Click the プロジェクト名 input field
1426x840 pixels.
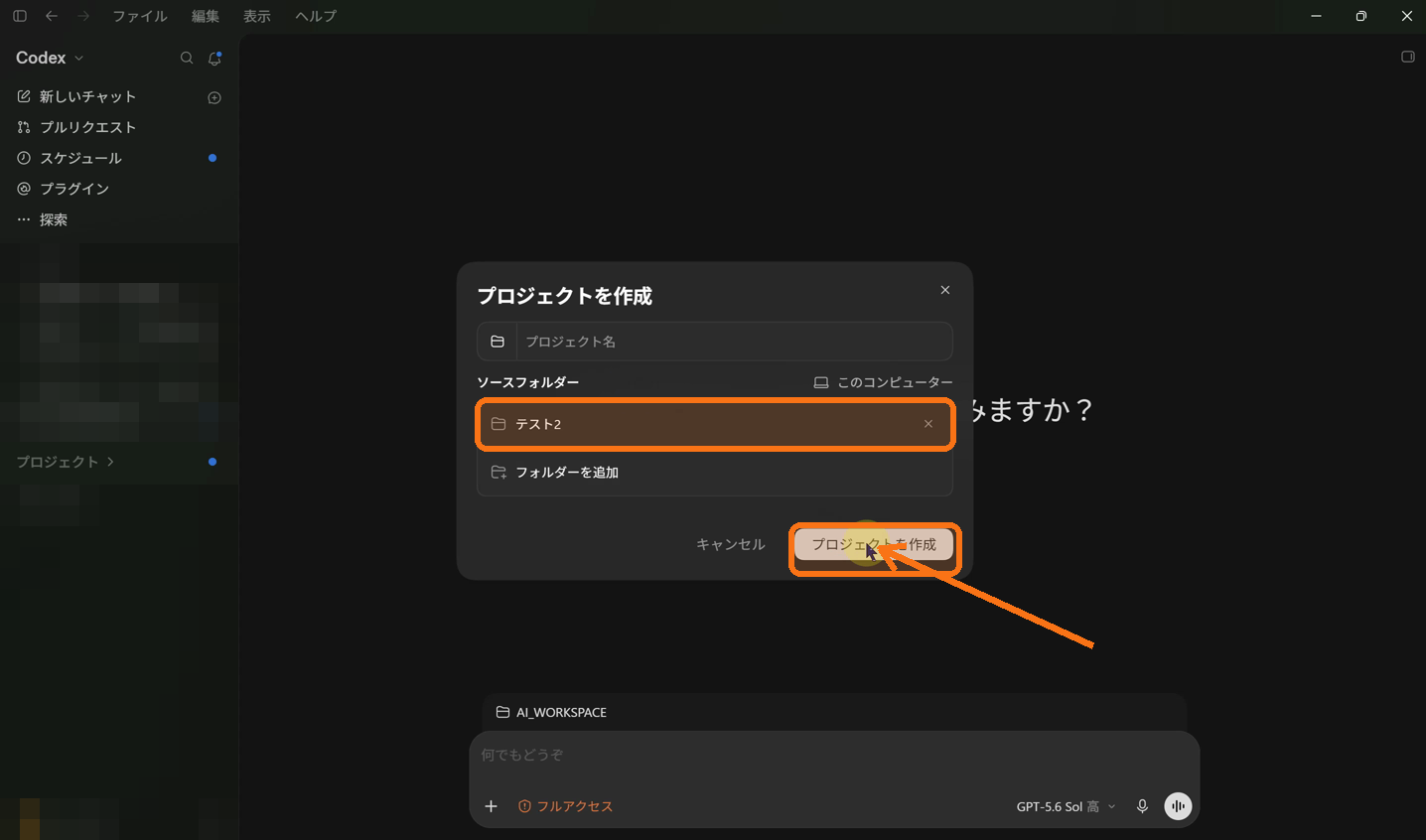pyautogui.click(x=734, y=342)
